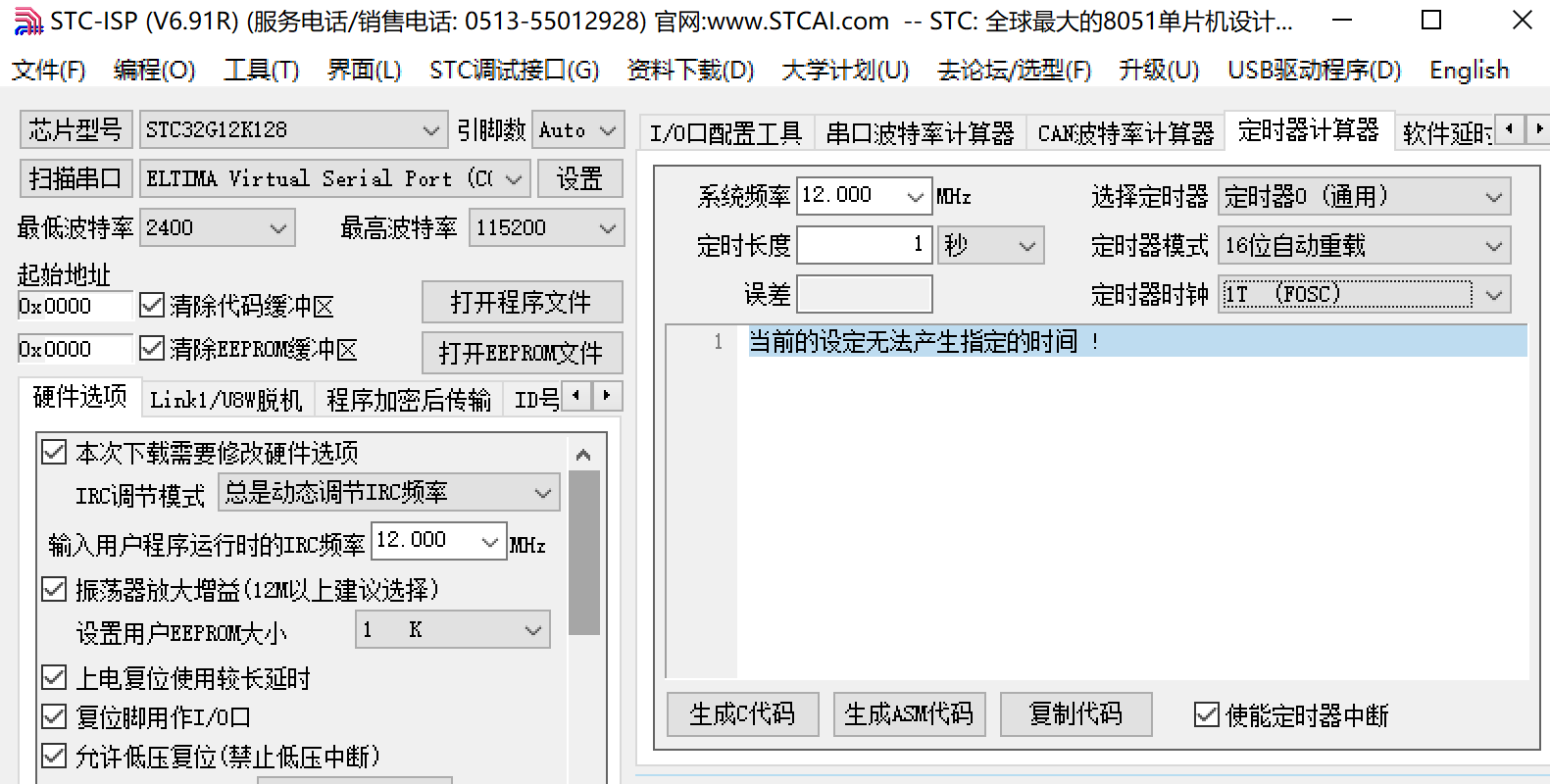The image size is (1550, 784).
Task: Open STC调试接口(G) menu
Action: pyautogui.click(x=514, y=70)
